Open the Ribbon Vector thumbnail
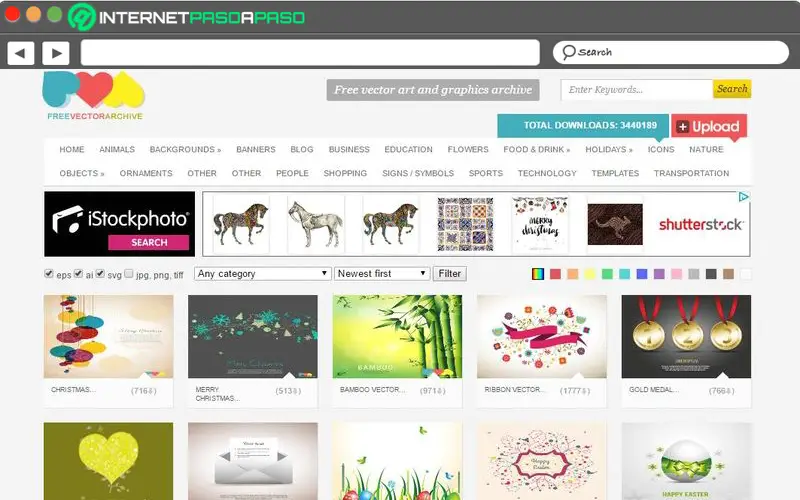This screenshot has width=800, height=500. pyautogui.click(x=541, y=336)
